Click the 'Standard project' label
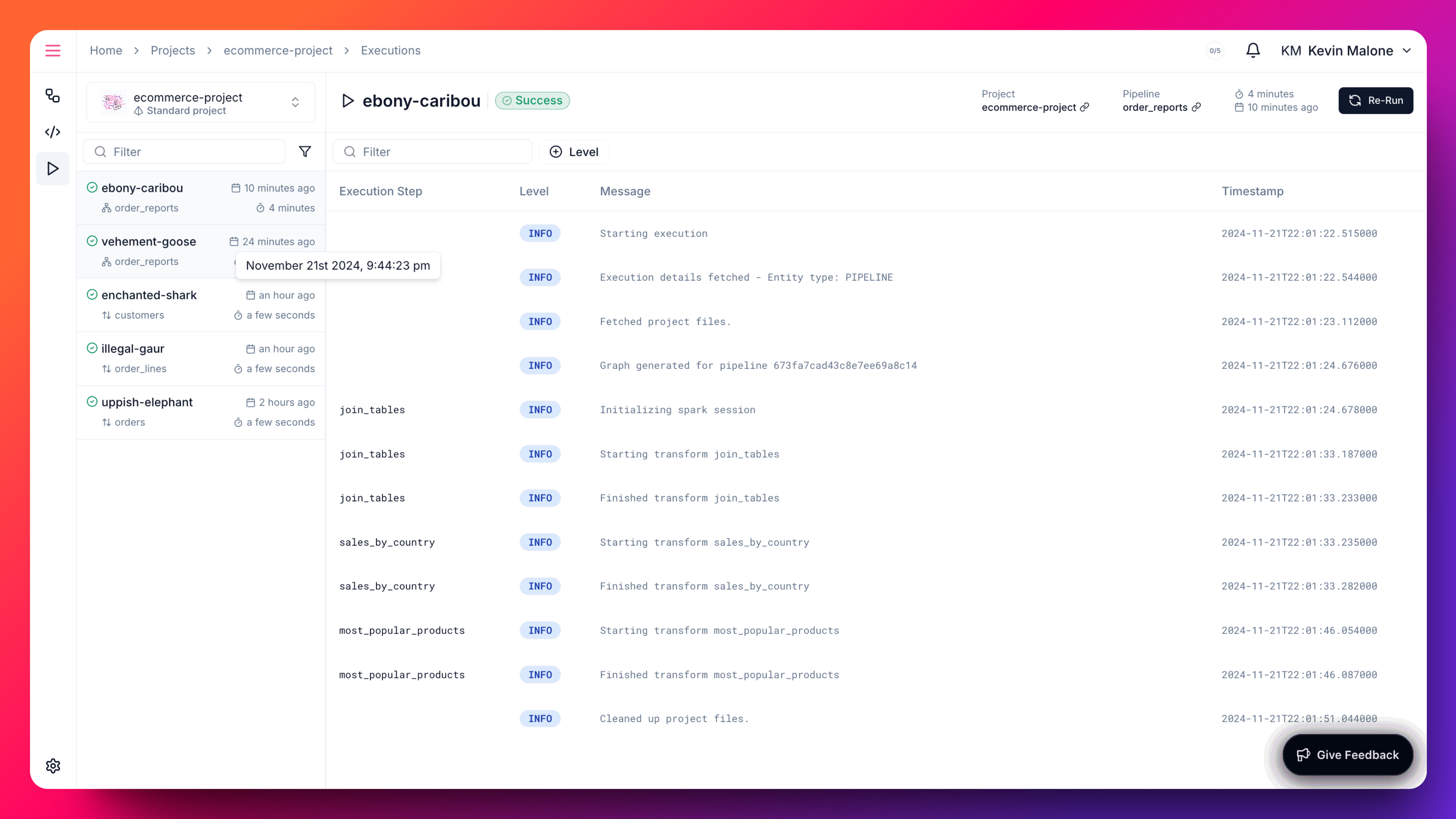1456x819 pixels. [186, 111]
